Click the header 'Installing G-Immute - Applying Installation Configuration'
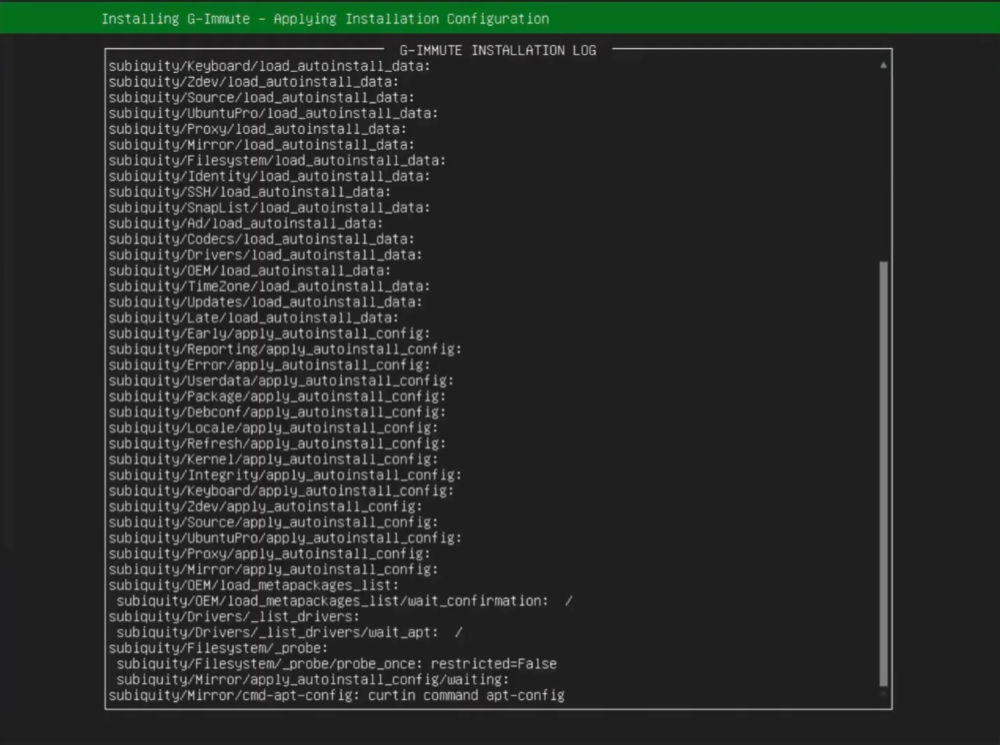 (325, 19)
